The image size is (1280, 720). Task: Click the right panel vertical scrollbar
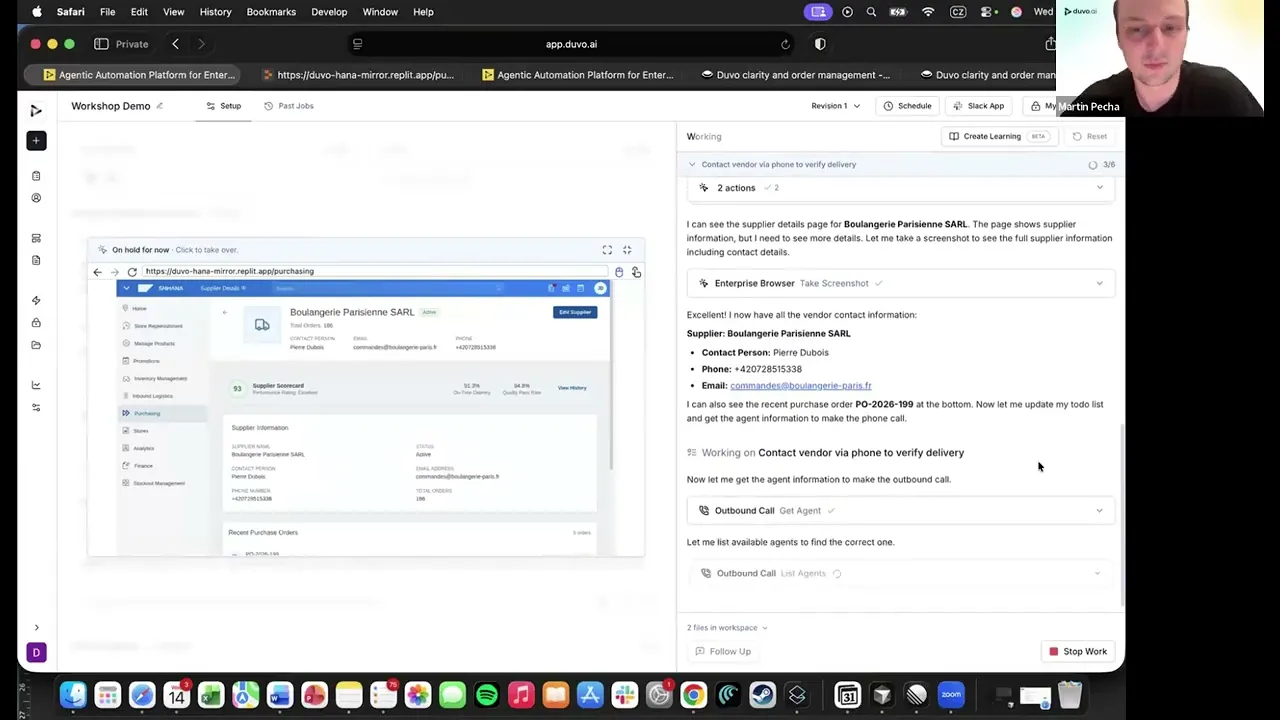(1121, 515)
